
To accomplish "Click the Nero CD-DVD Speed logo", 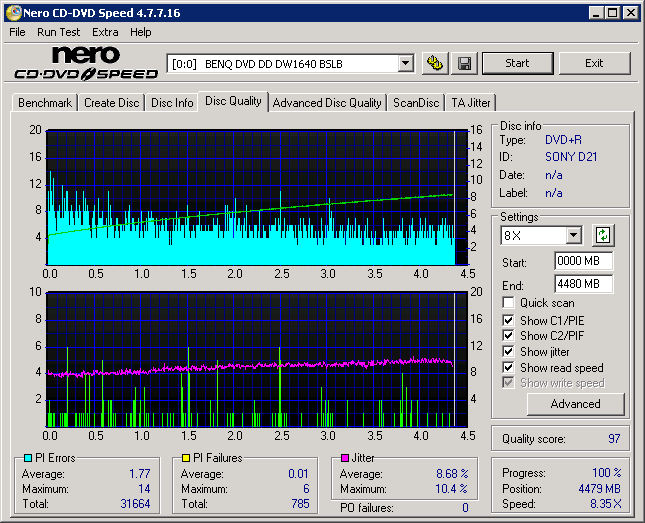I will (x=85, y=63).
